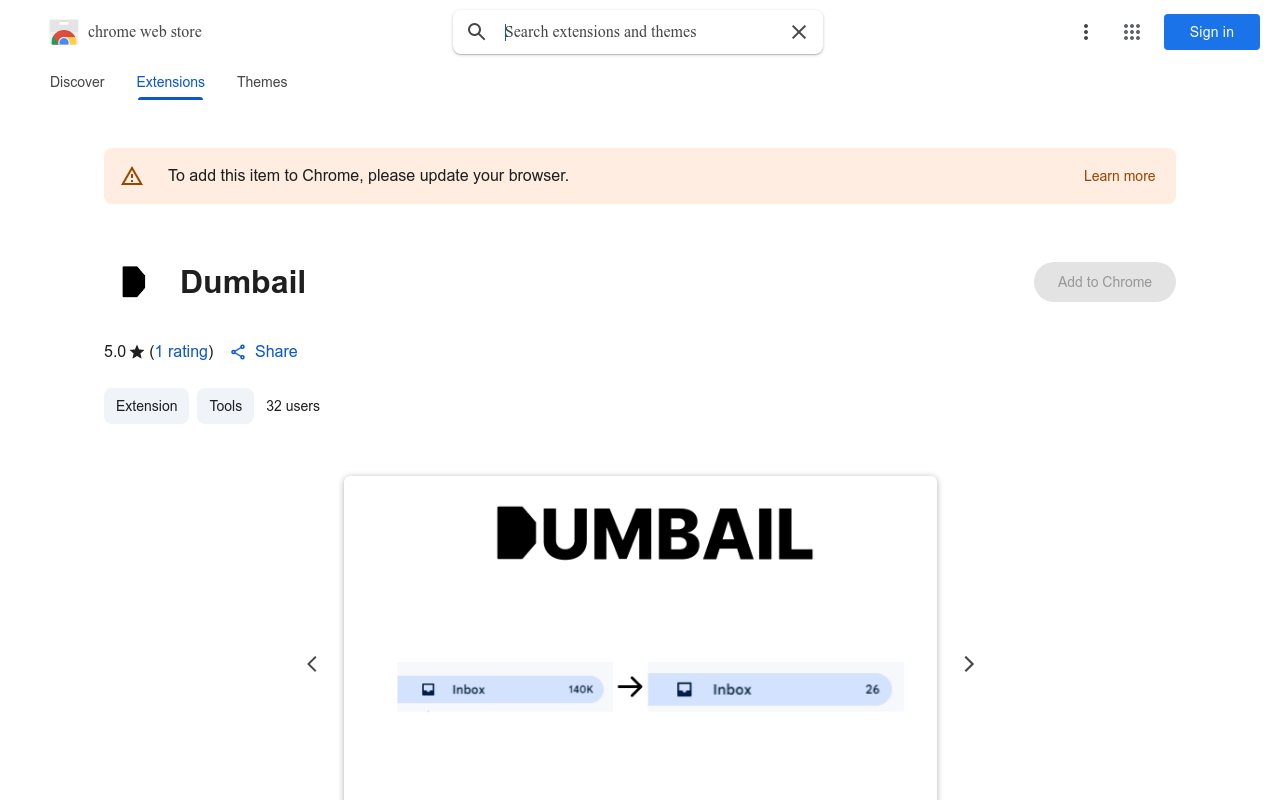This screenshot has height=800, width=1280.
Task: Click the 32 users text
Action: pos(293,406)
